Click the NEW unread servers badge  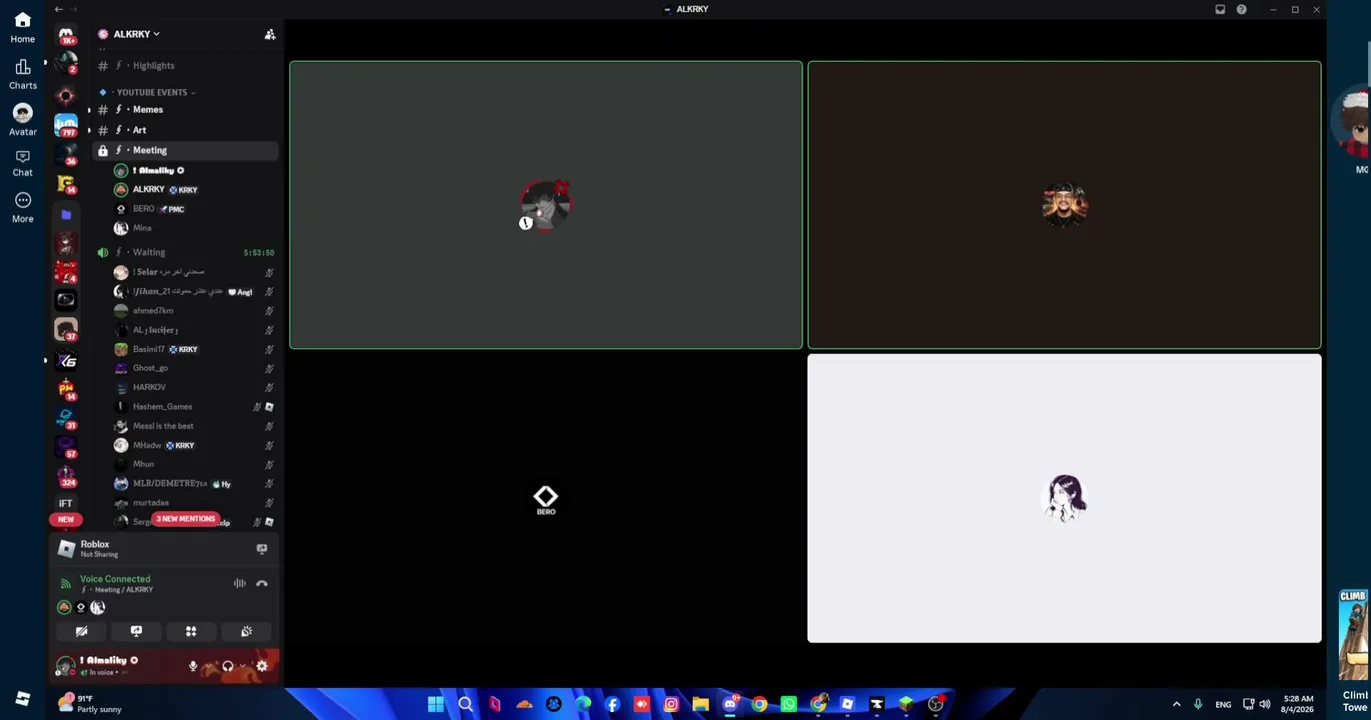coord(66,519)
